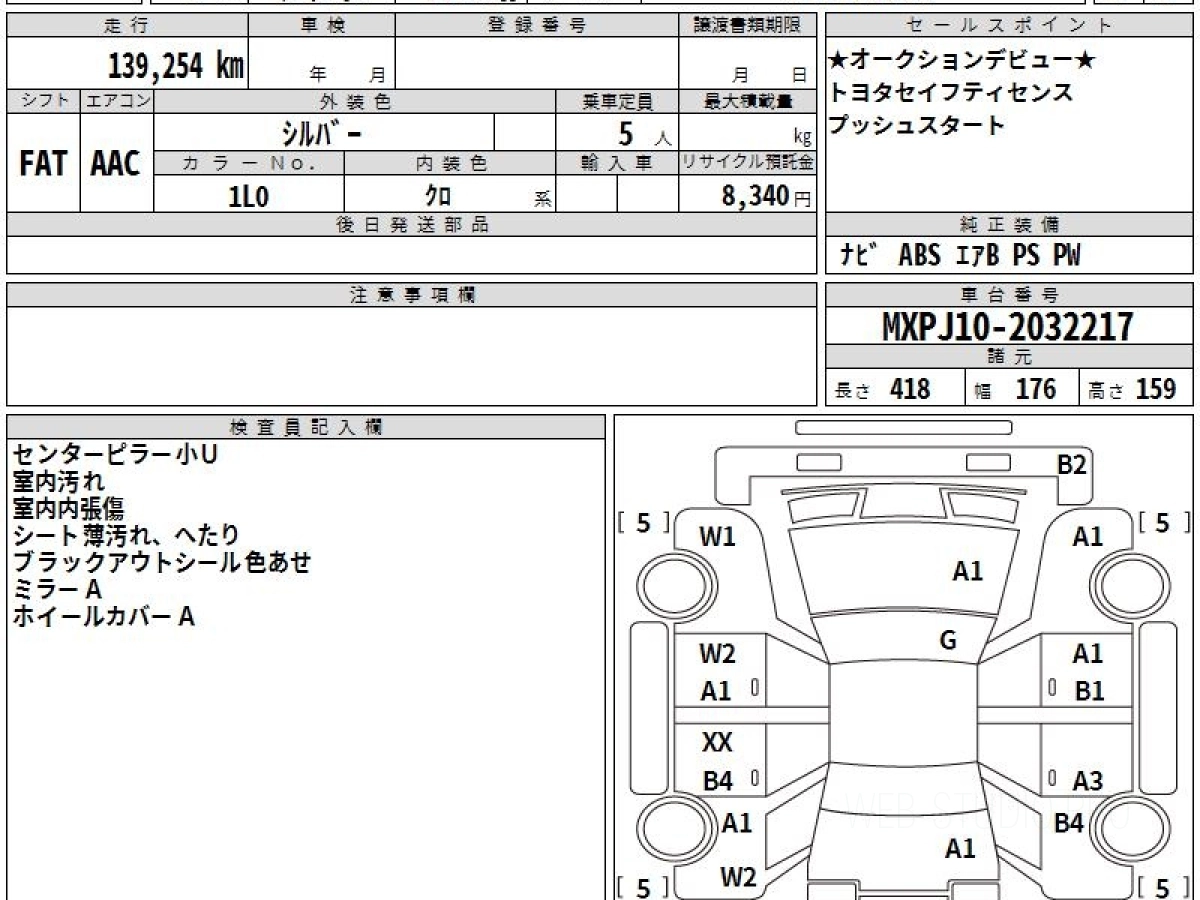This screenshot has width=1200, height=900.
Task: Click the リサイクル預託金 header
Action: click(747, 163)
